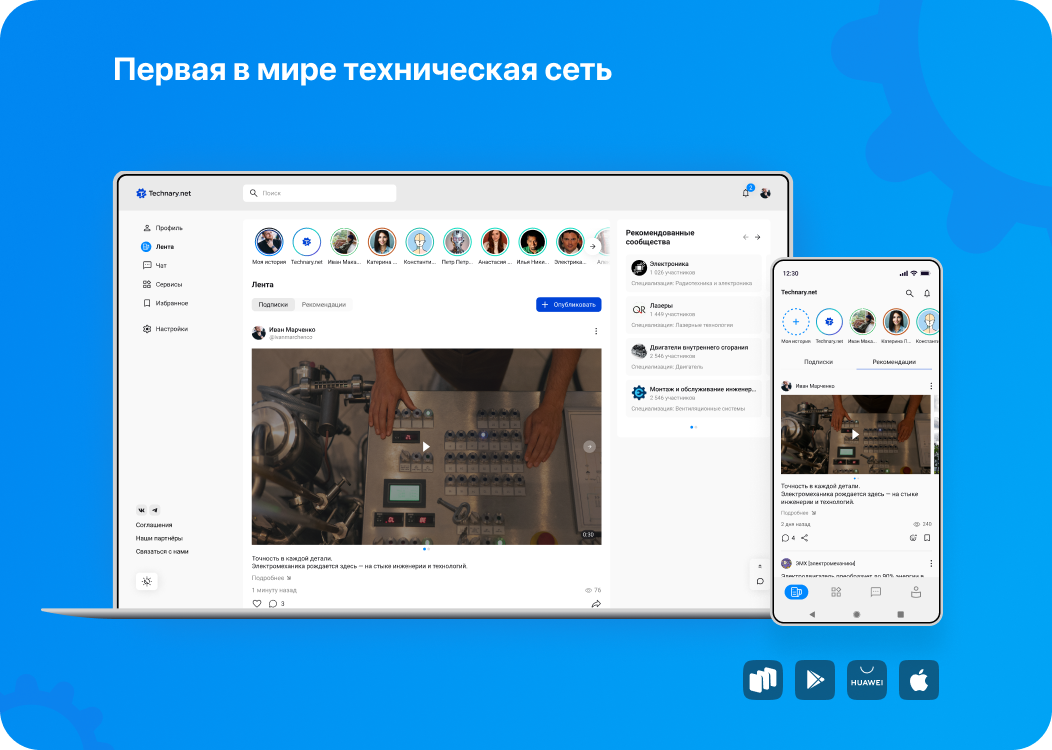
Task: Tap search icon in phone header
Action: pyautogui.click(x=909, y=293)
